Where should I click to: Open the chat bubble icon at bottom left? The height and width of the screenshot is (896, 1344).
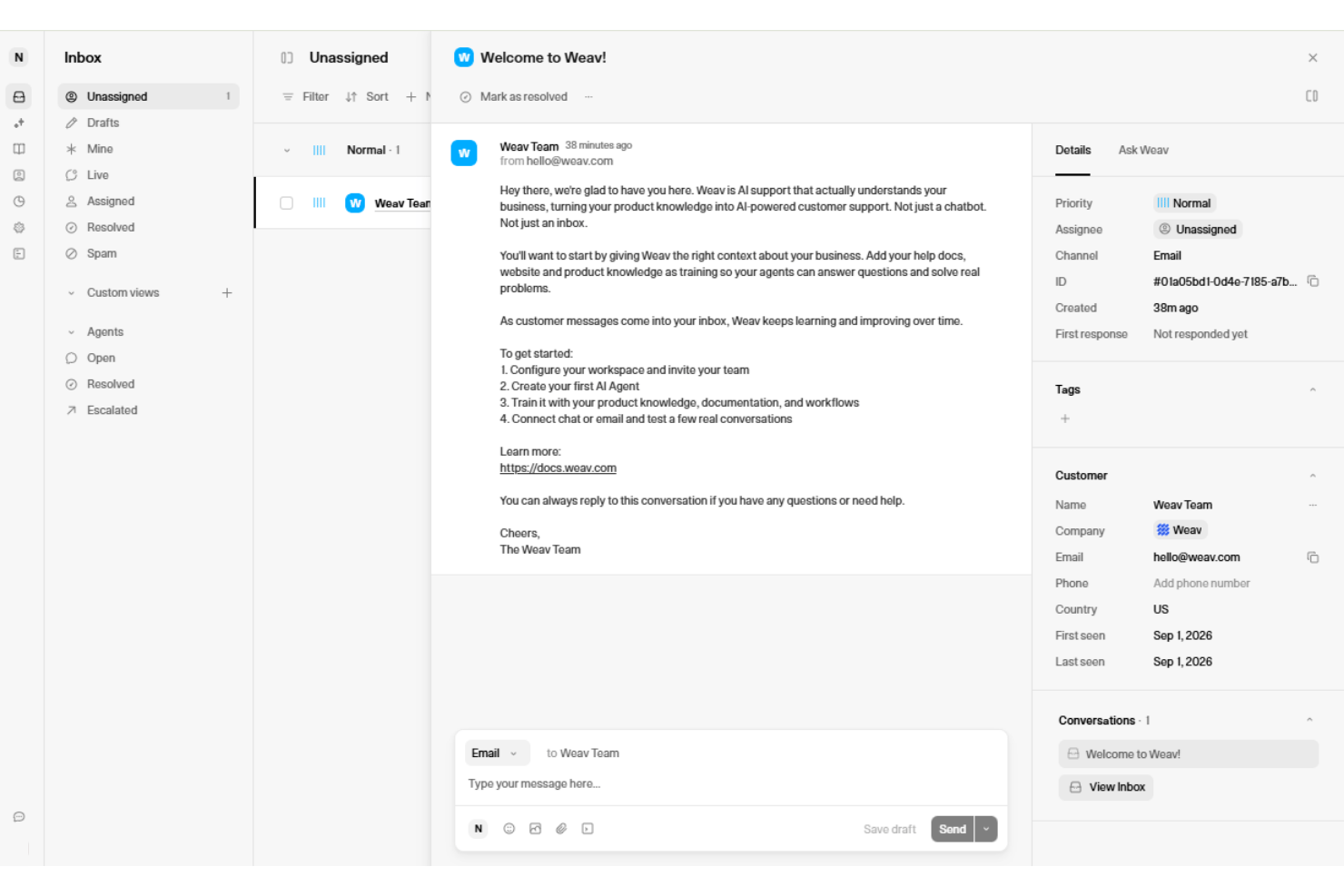pos(19,817)
